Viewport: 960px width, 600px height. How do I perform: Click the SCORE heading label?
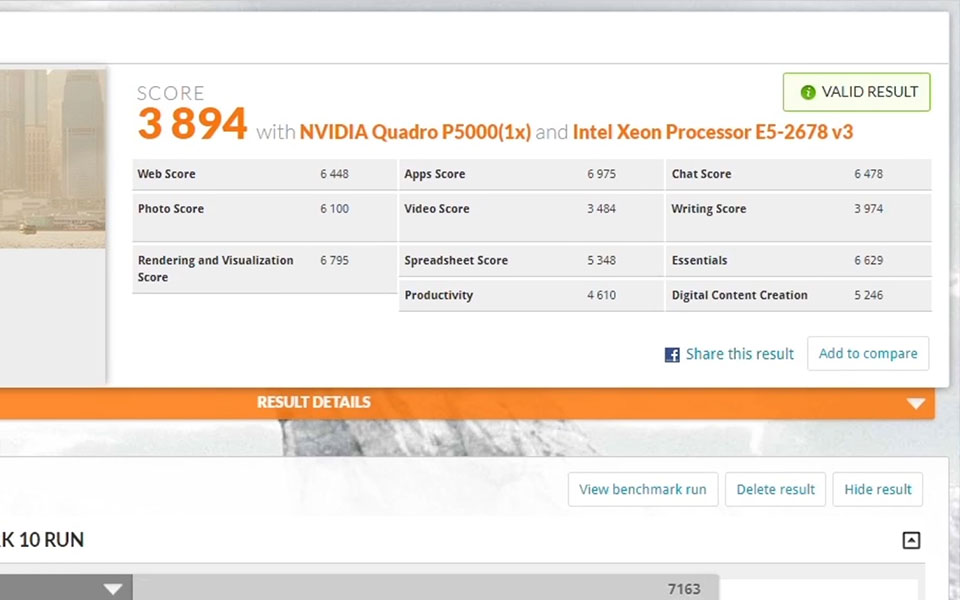pyautogui.click(x=171, y=93)
